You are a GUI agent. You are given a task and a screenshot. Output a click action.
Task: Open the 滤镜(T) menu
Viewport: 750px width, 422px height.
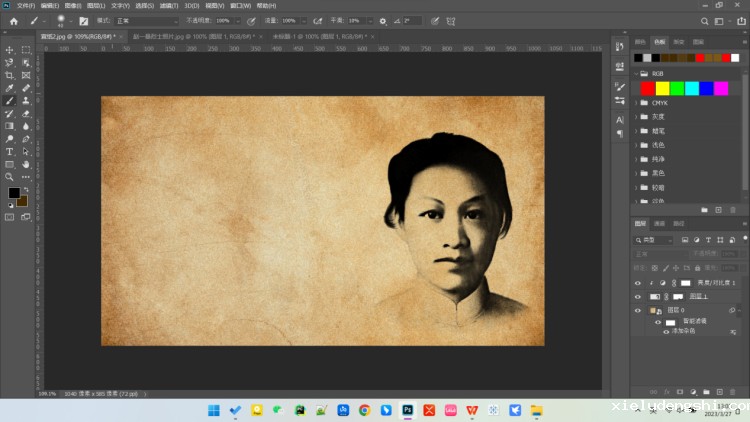click(167, 5)
